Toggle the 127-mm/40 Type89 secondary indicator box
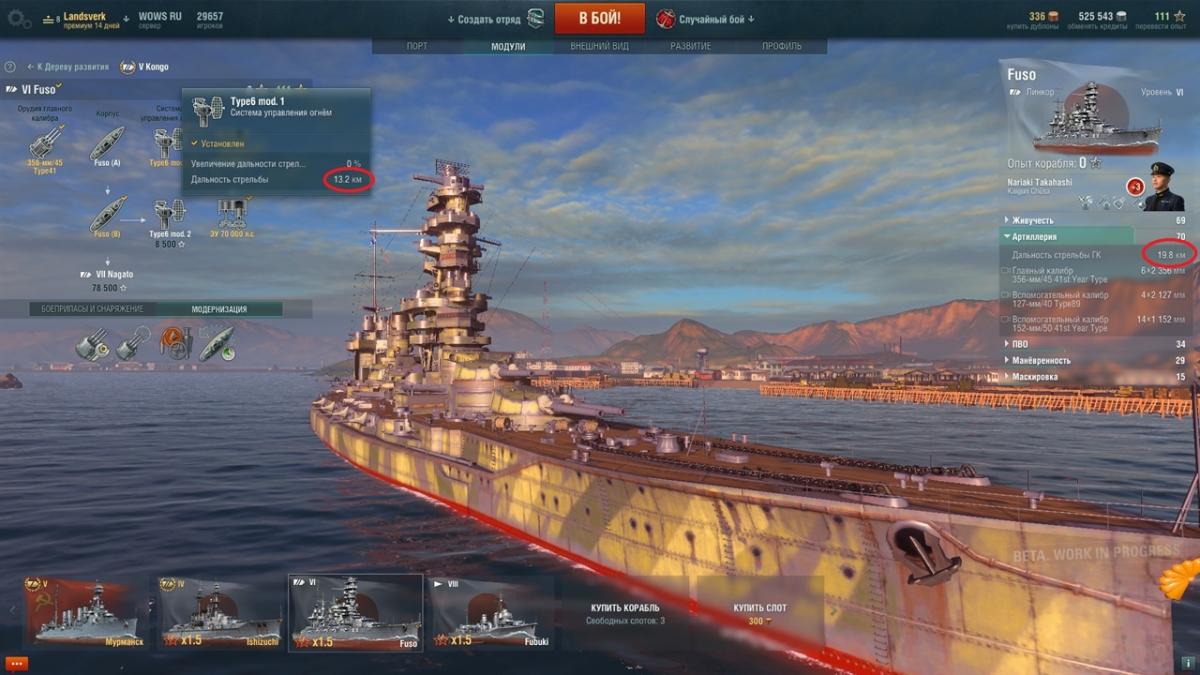Screen dimensions: 1200x675 click(1005, 296)
